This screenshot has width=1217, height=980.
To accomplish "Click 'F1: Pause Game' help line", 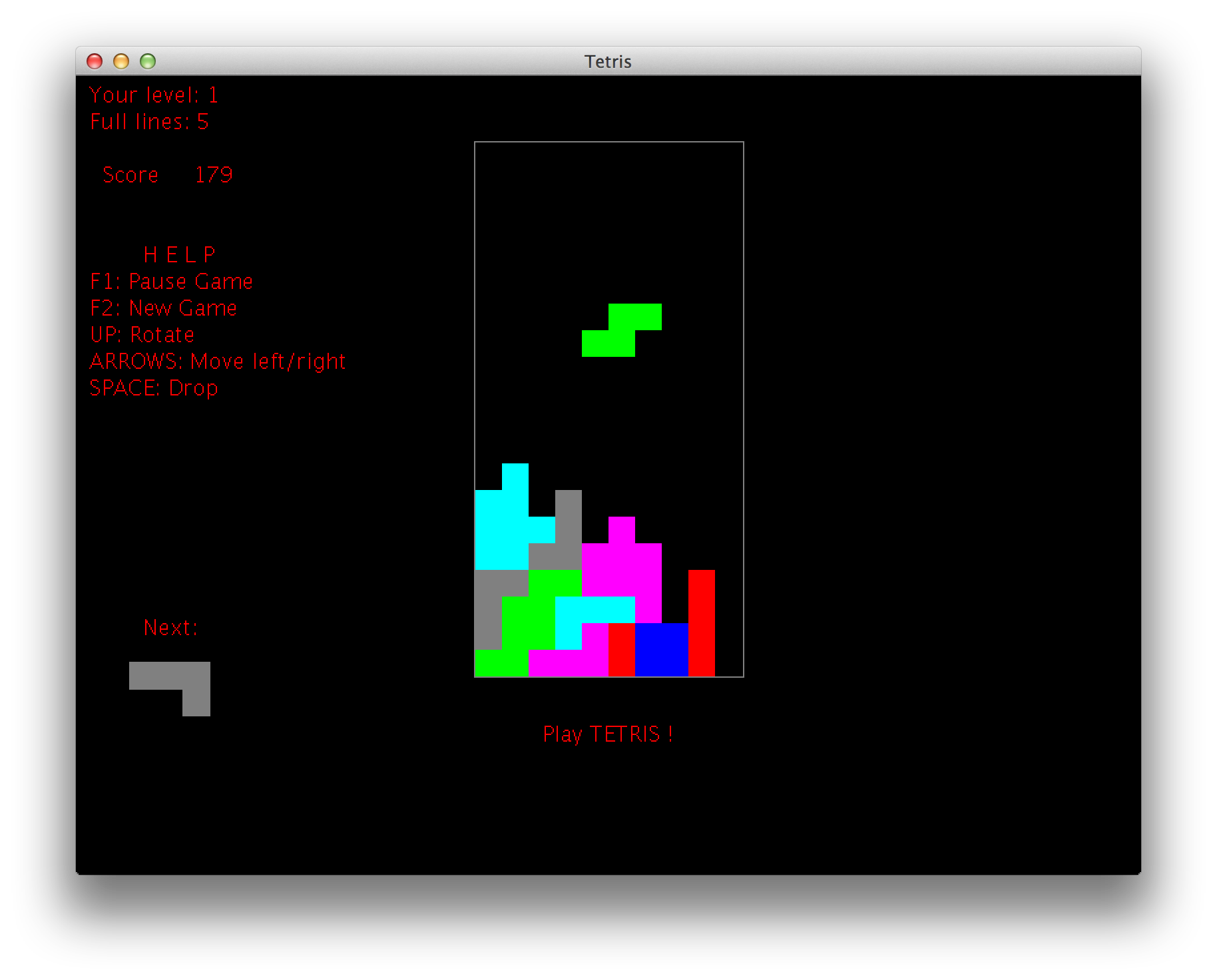I will click(171, 282).
